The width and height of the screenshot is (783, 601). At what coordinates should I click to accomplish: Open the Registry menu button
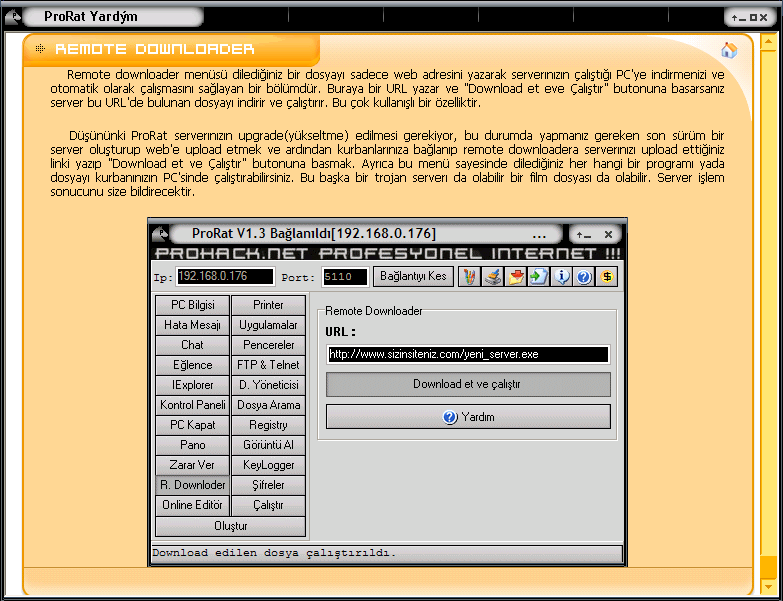268,425
